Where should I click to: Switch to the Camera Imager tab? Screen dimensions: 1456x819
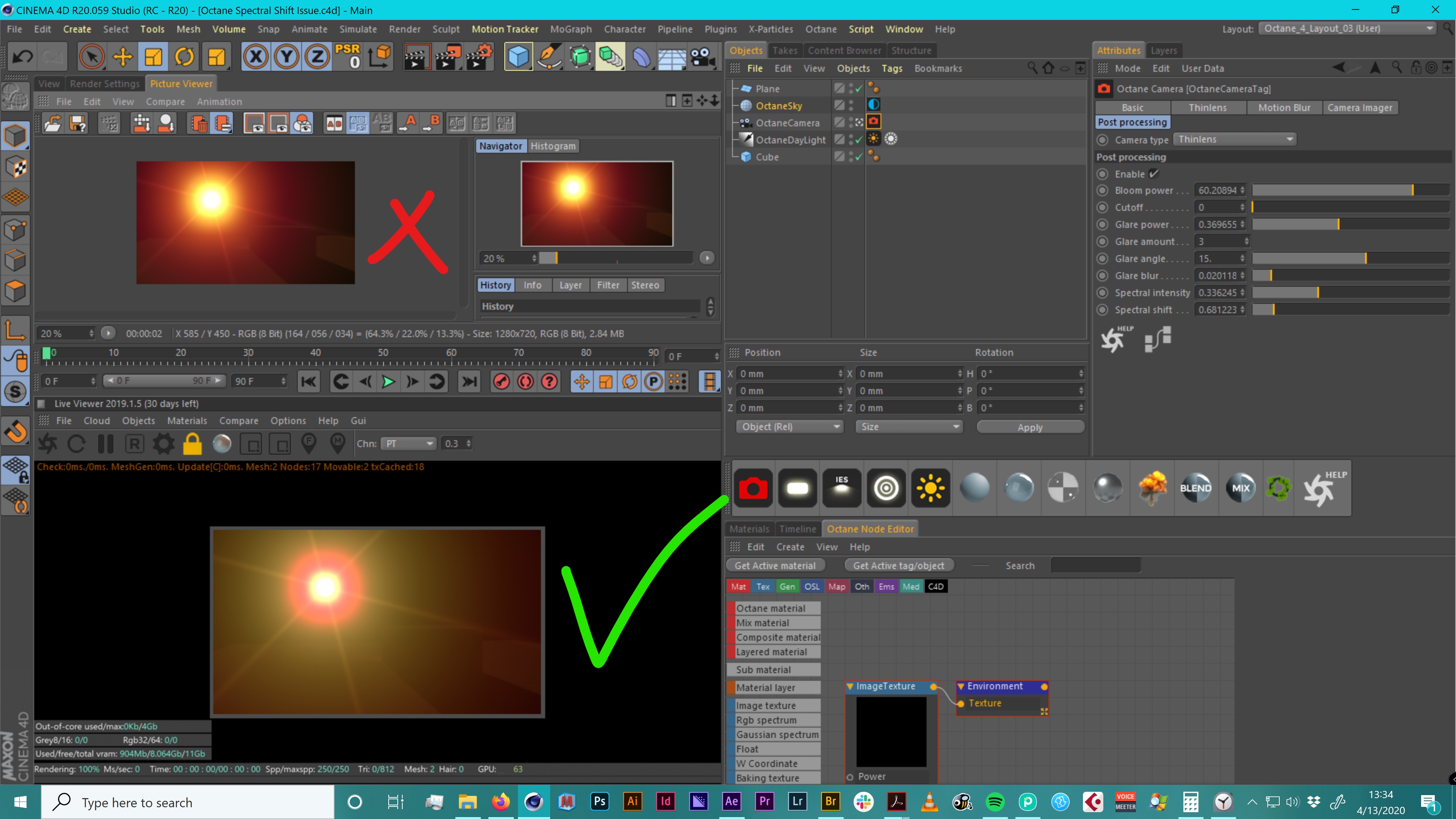point(1359,107)
